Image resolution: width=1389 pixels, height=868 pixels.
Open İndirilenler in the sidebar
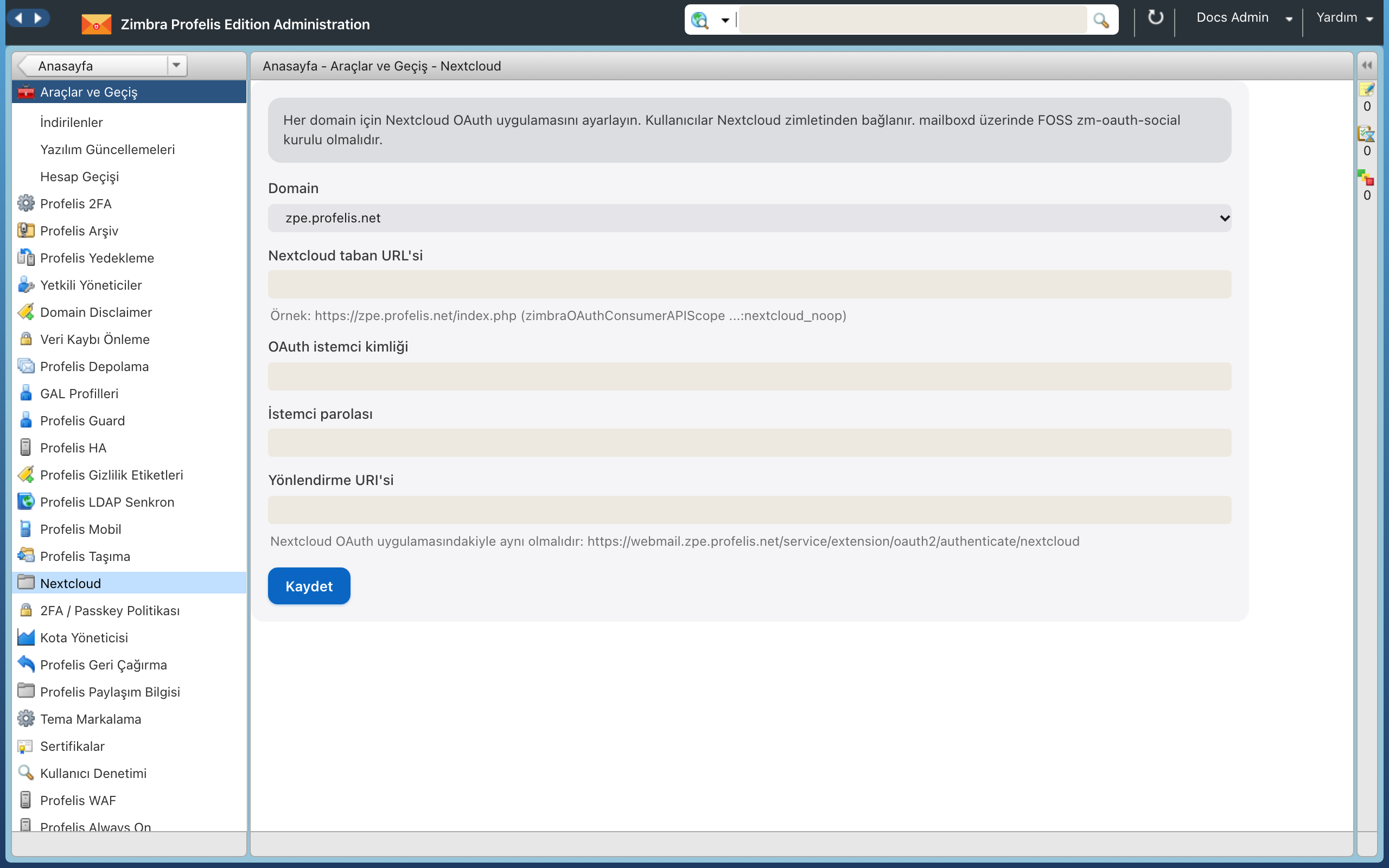71,122
